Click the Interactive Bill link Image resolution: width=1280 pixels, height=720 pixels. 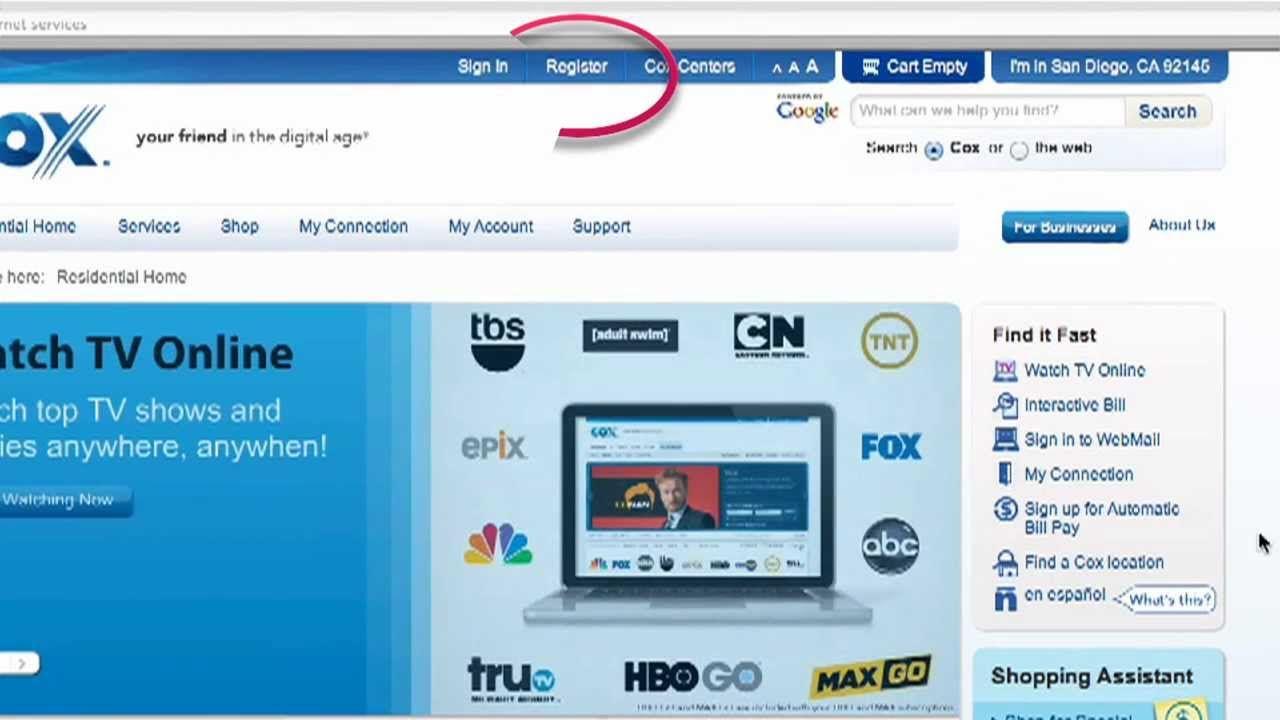[x=1075, y=405]
